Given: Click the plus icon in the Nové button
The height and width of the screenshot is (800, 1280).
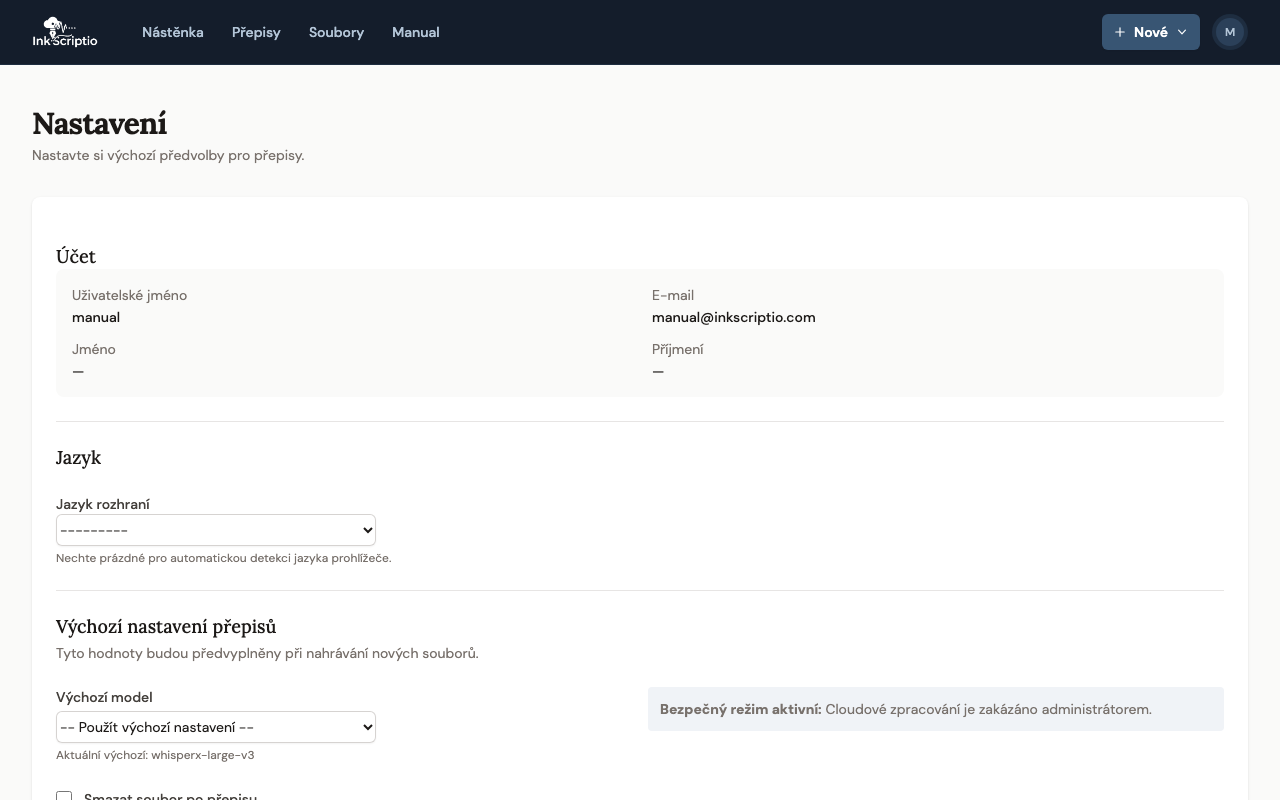Looking at the screenshot, I should pyautogui.click(x=1120, y=32).
